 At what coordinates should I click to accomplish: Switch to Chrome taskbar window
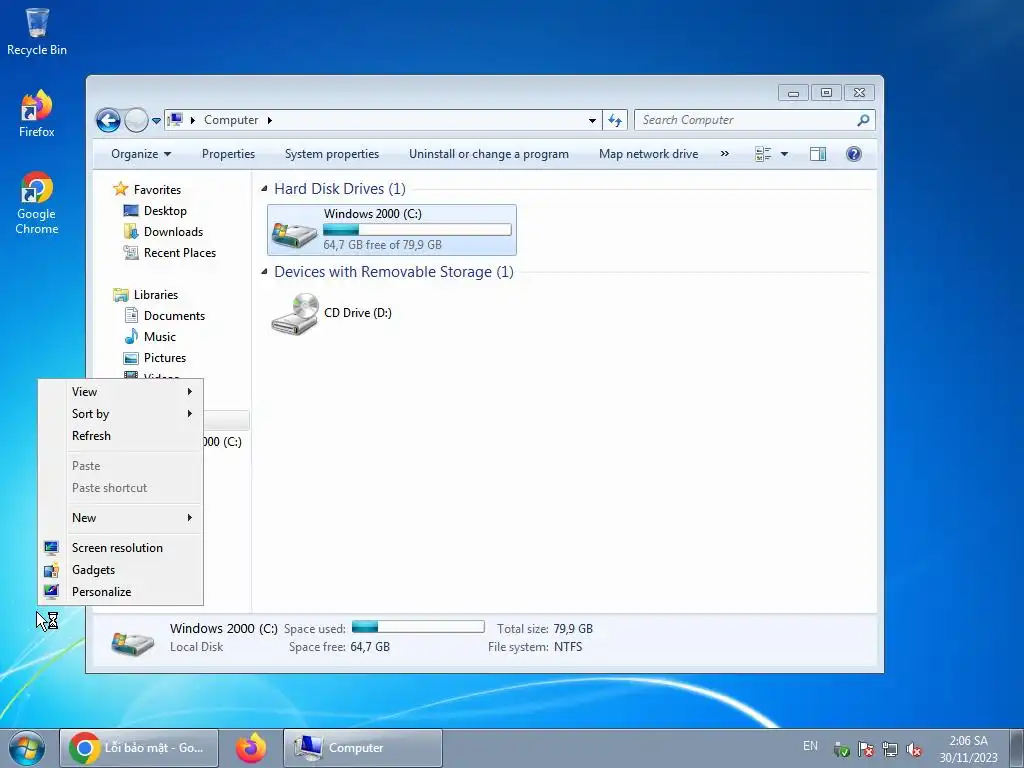click(x=139, y=748)
